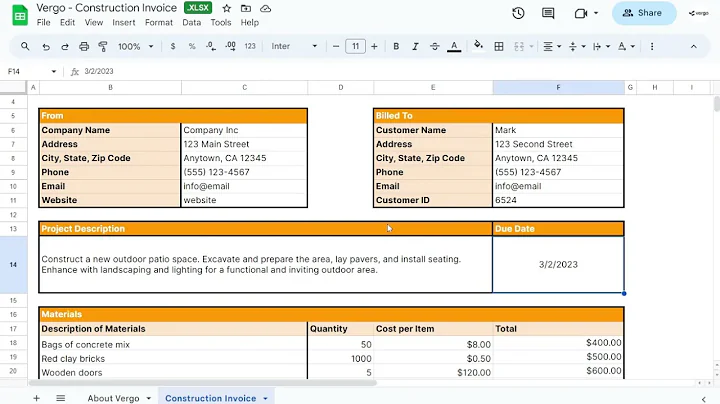
Task: Open the Data menu
Action: [191, 22]
